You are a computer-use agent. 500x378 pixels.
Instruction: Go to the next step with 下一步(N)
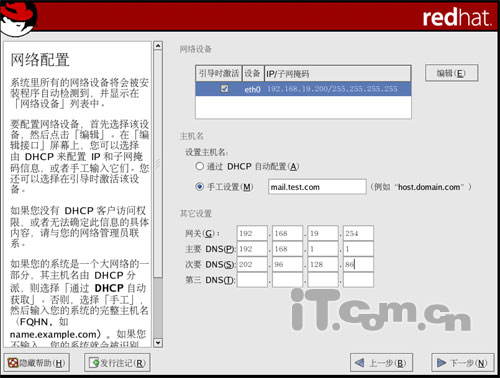point(463,362)
